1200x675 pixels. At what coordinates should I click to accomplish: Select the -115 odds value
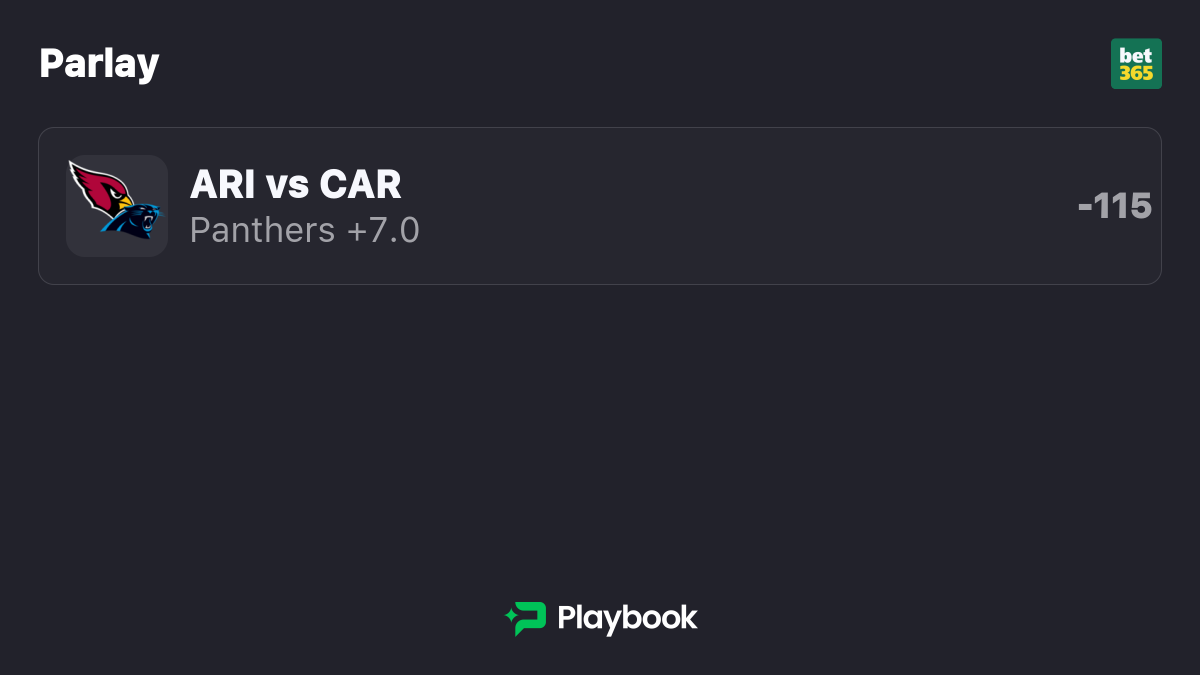[x=1115, y=206]
